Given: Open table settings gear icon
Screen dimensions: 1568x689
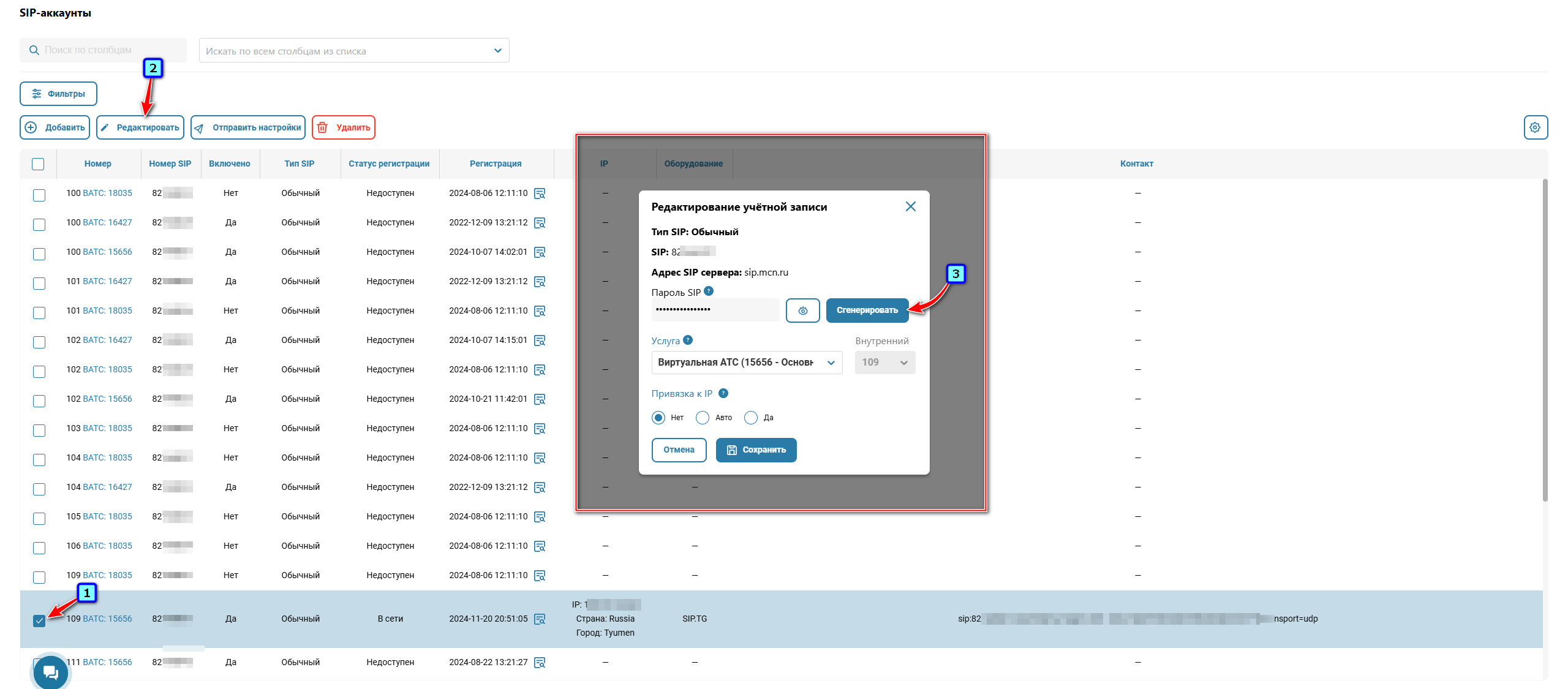Looking at the screenshot, I should click(x=1535, y=127).
